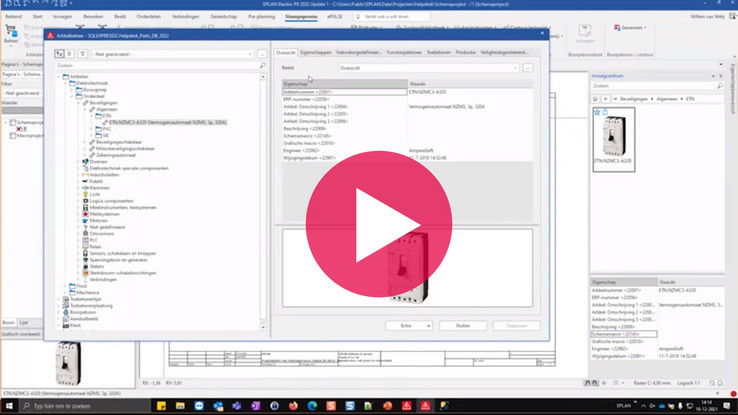
Task: Click the Logica componenten icon
Action: click(x=85, y=201)
